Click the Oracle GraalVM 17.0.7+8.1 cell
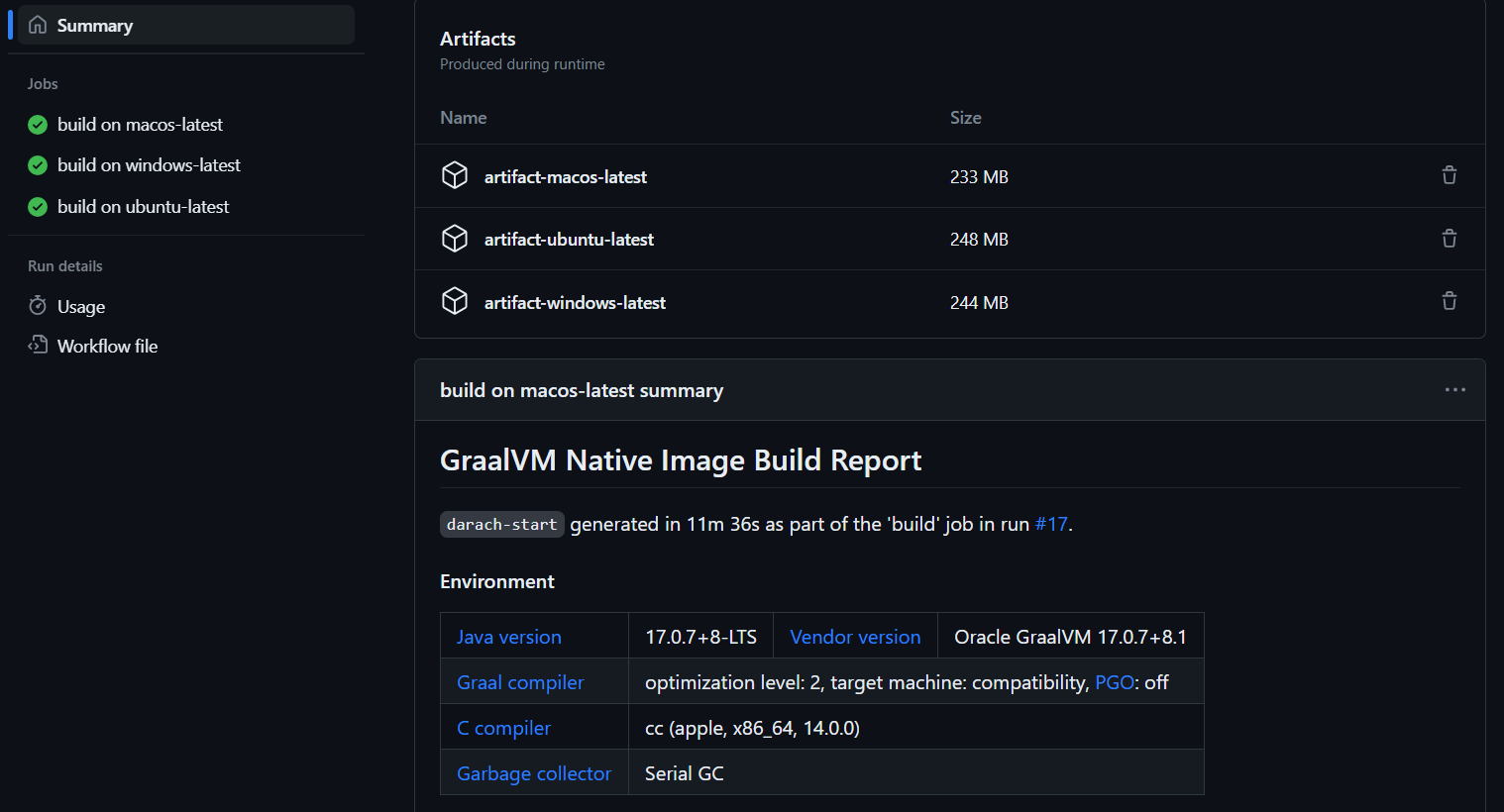 (1070, 637)
